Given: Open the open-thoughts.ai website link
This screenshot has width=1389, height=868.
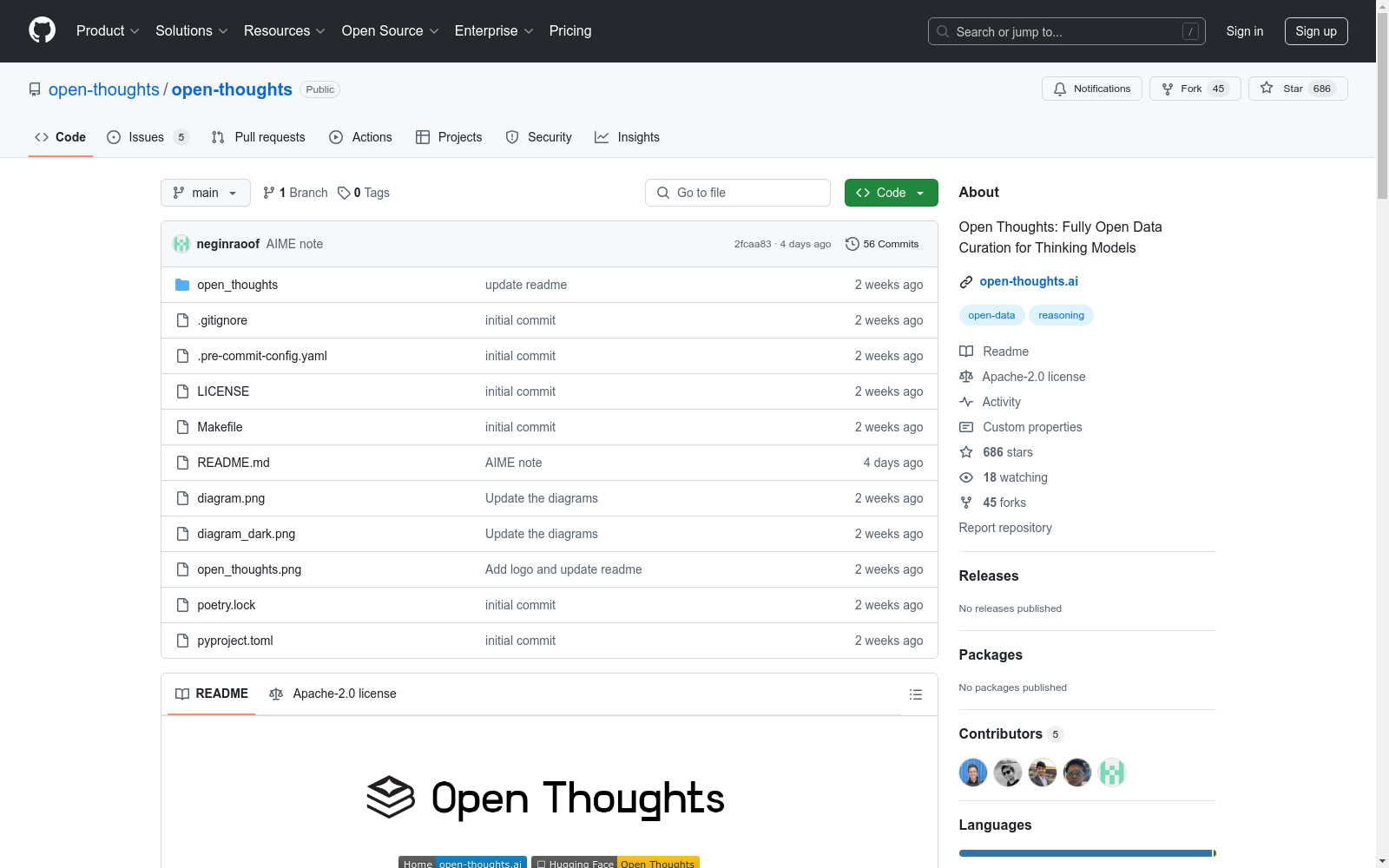Looking at the screenshot, I should coord(1029,281).
